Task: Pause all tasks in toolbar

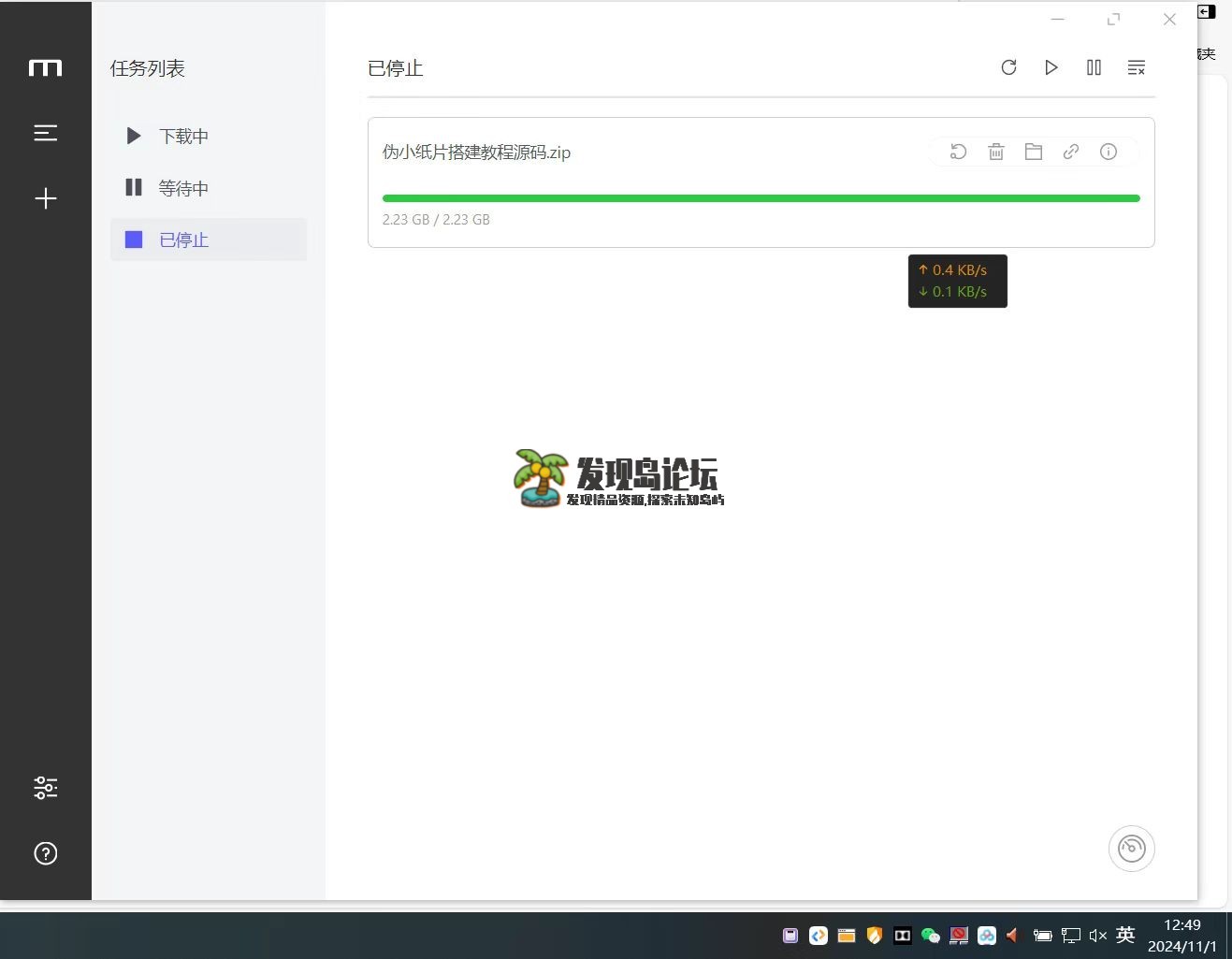Action: pos(1094,67)
